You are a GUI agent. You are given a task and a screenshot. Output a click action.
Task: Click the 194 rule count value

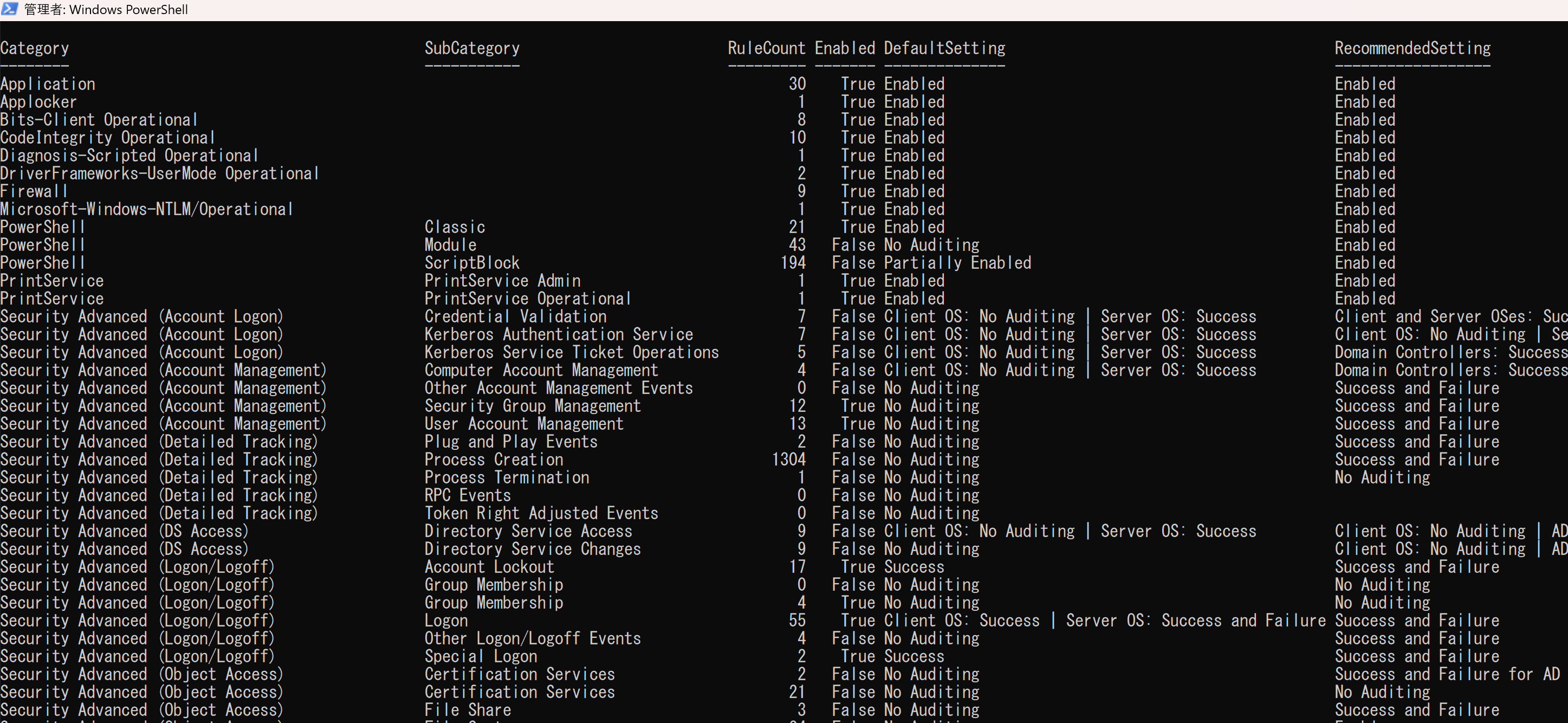click(793, 263)
